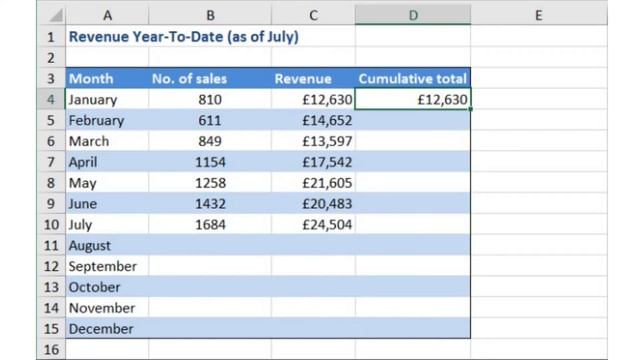Image resolution: width=640 pixels, height=360 pixels.
Task: Select row 7 header
Action: click(x=51, y=162)
